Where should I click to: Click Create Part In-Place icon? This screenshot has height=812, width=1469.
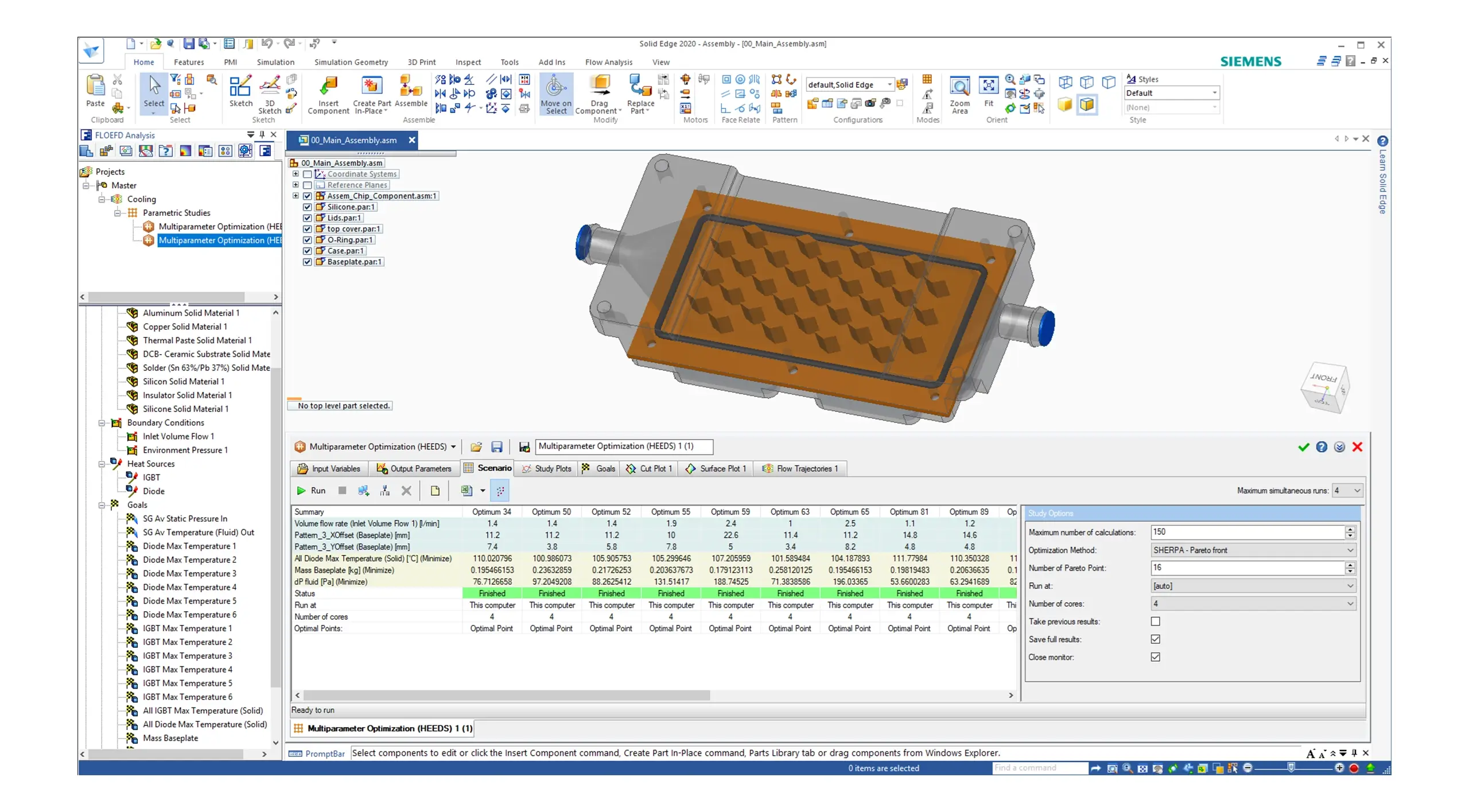[x=371, y=86]
